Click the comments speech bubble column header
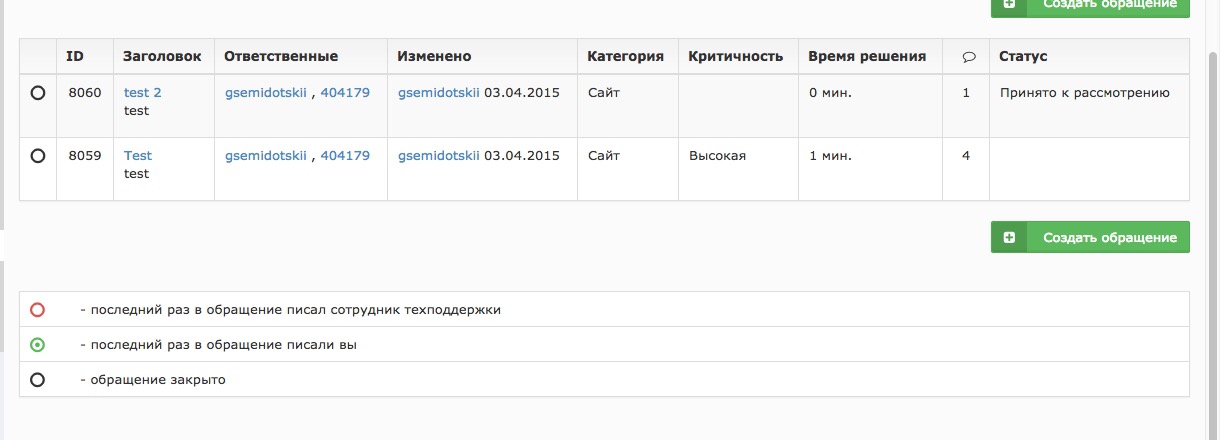This screenshot has height=440, width=1220. (968, 57)
